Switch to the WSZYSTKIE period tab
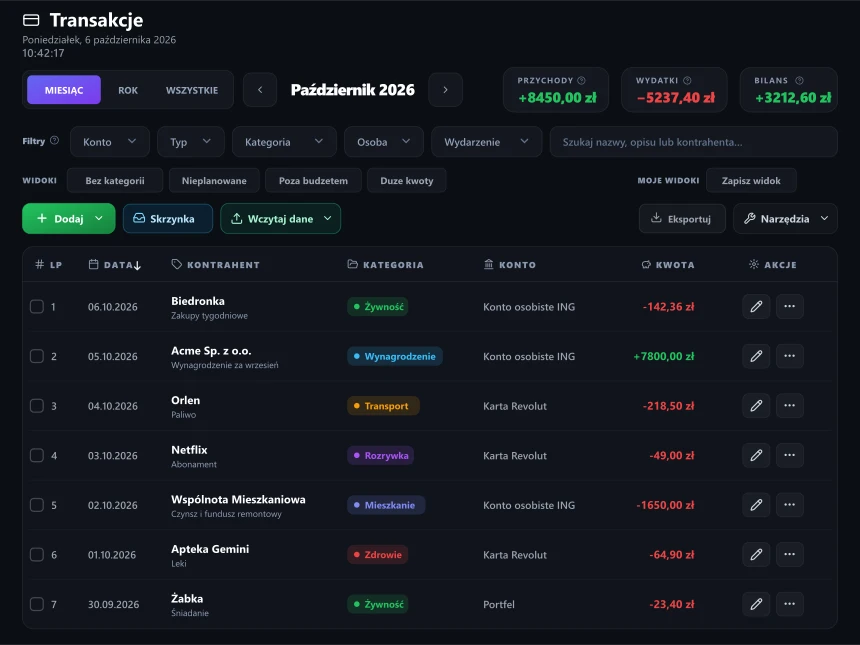Viewport: 860px width, 645px height. point(192,90)
